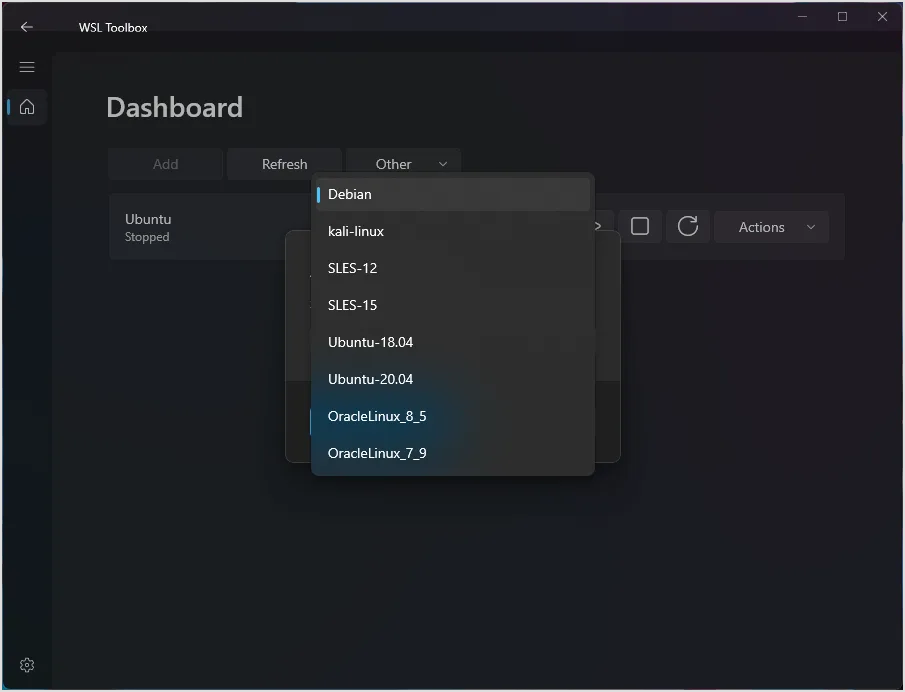Expand the Actions dropdown for Ubuntu

(x=771, y=227)
